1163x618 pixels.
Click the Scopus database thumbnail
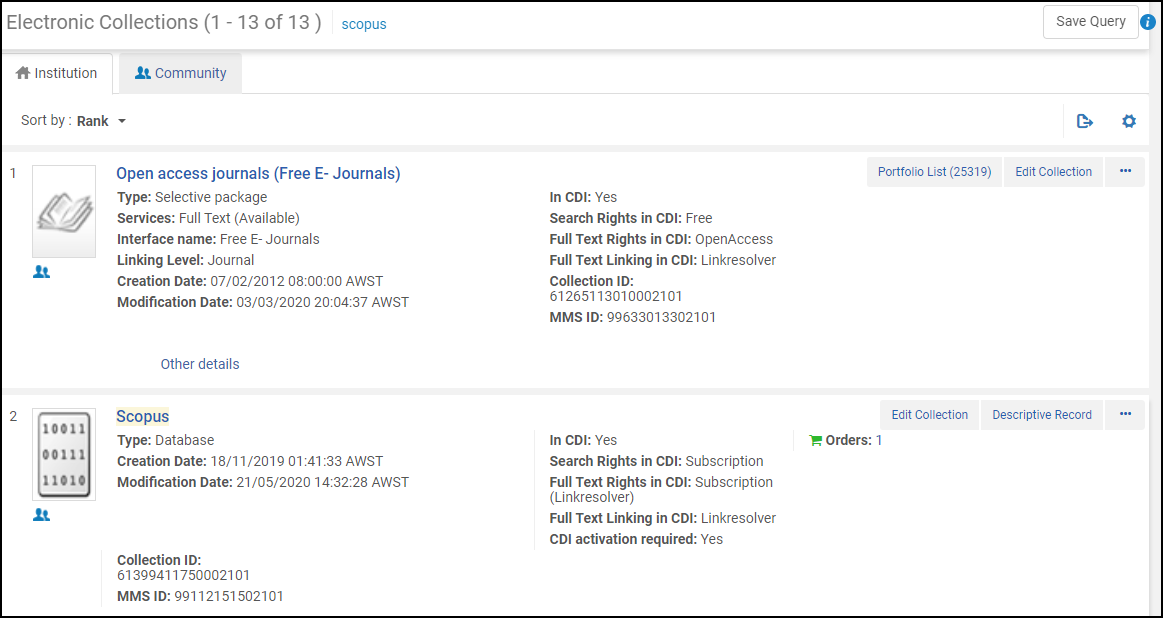[64, 454]
